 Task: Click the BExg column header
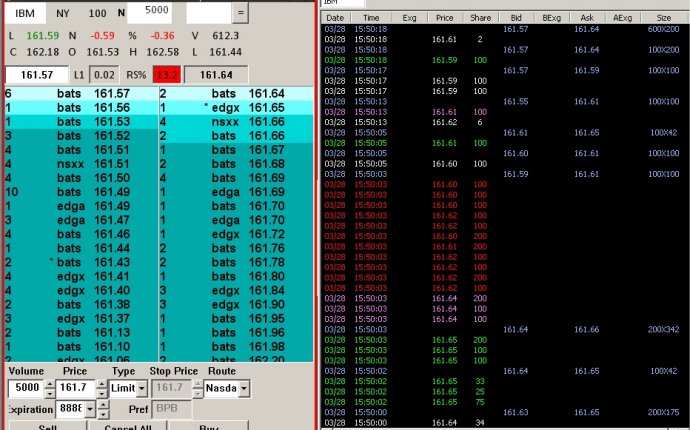pyautogui.click(x=551, y=18)
